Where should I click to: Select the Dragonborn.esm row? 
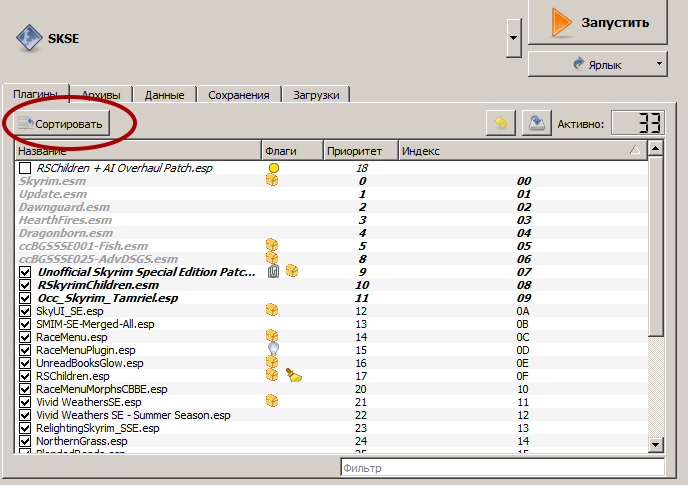pyautogui.click(x=331, y=233)
